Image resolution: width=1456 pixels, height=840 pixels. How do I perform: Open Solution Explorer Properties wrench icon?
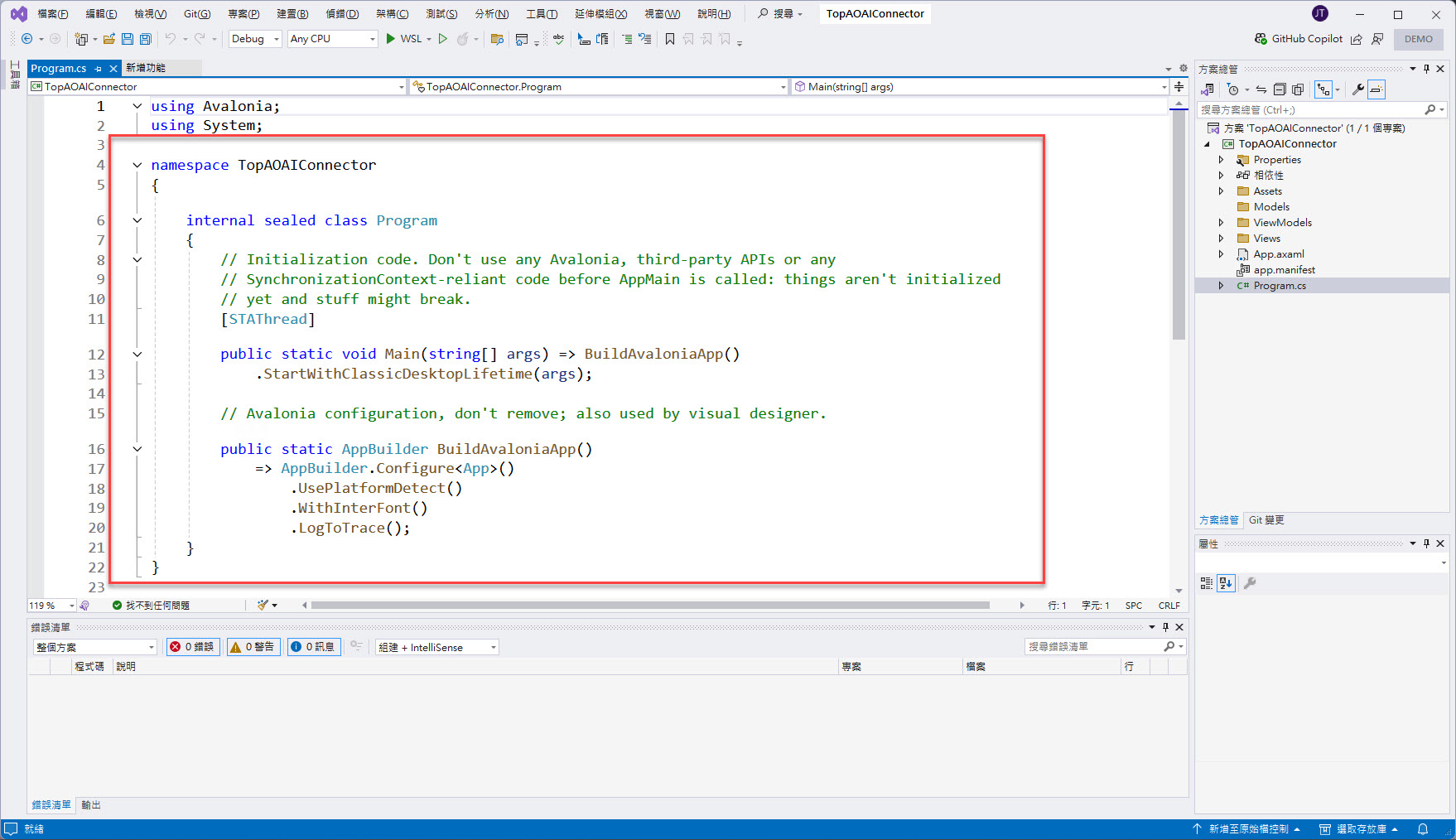pyautogui.click(x=1358, y=89)
